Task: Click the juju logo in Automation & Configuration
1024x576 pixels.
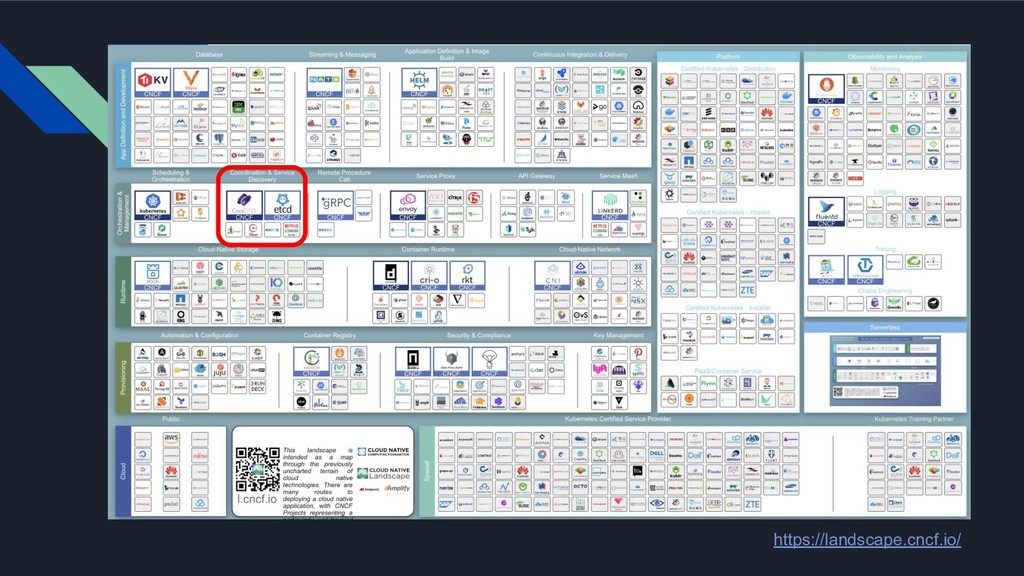Action: pyautogui.click(x=219, y=370)
